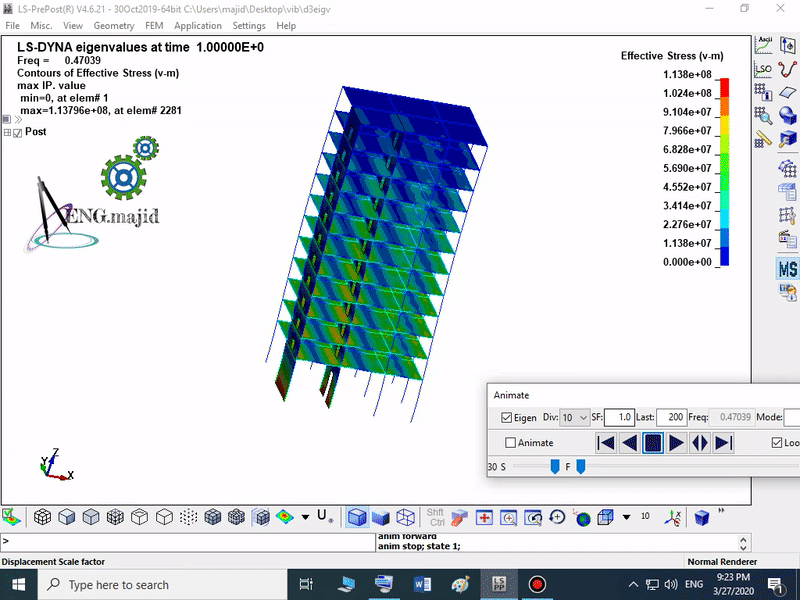Viewport: 800px width, 600px height.
Task: Stop the animation playback
Action: [x=653, y=442]
